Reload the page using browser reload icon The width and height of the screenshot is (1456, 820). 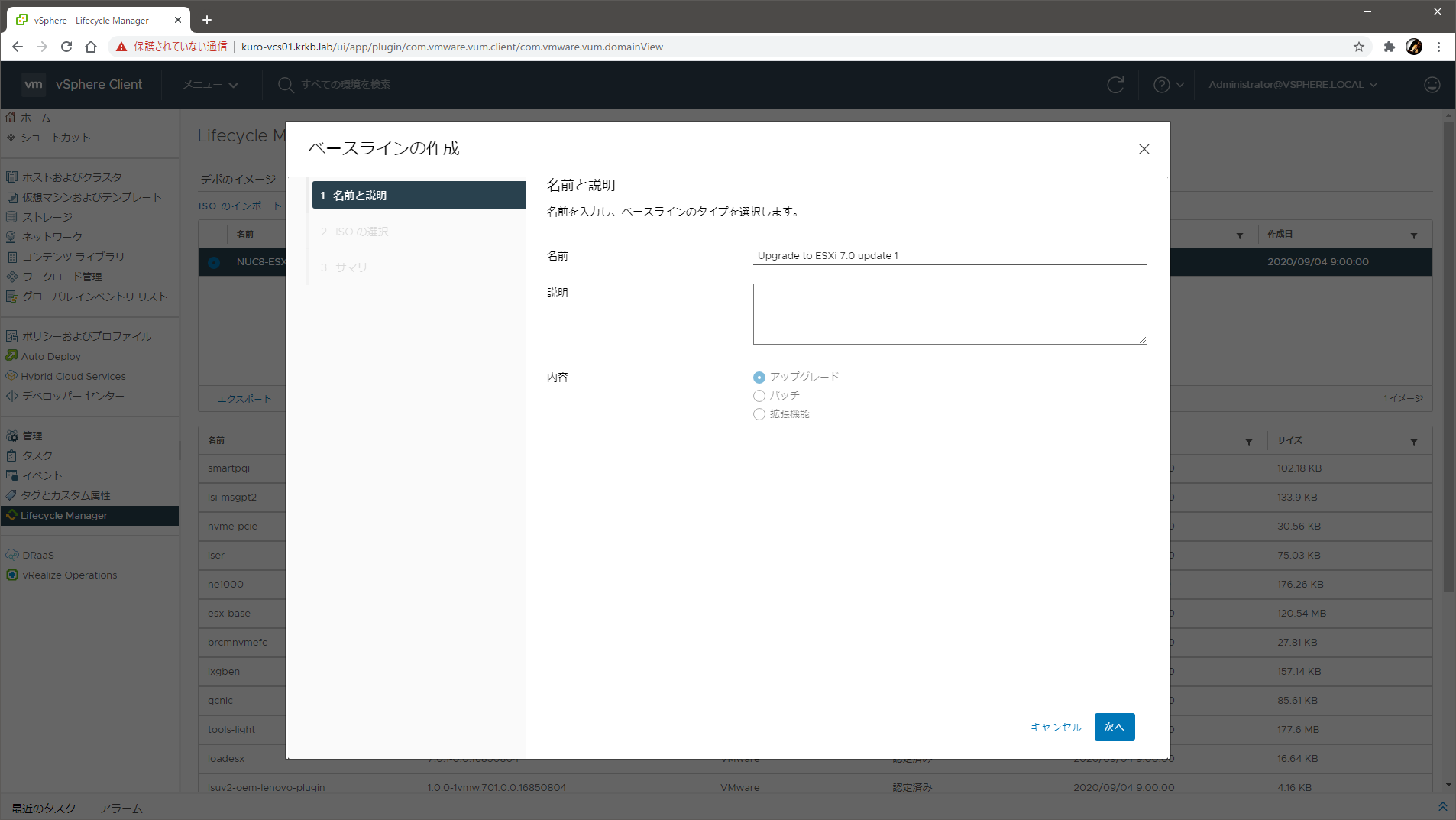(66, 47)
